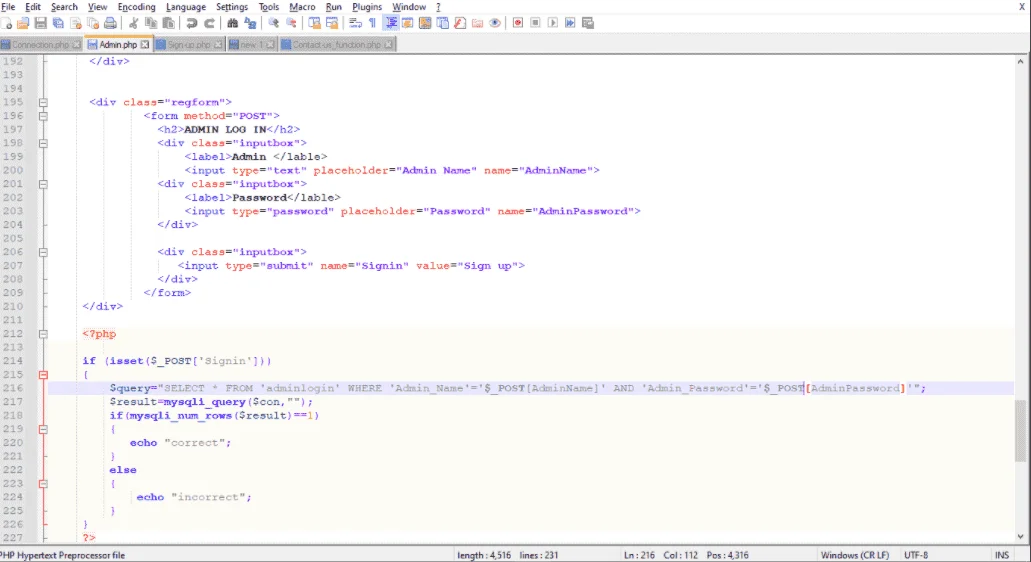Viewport: 1031px width, 562px height.
Task: Open the Replace toolbar icon
Action: (x=250, y=23)
